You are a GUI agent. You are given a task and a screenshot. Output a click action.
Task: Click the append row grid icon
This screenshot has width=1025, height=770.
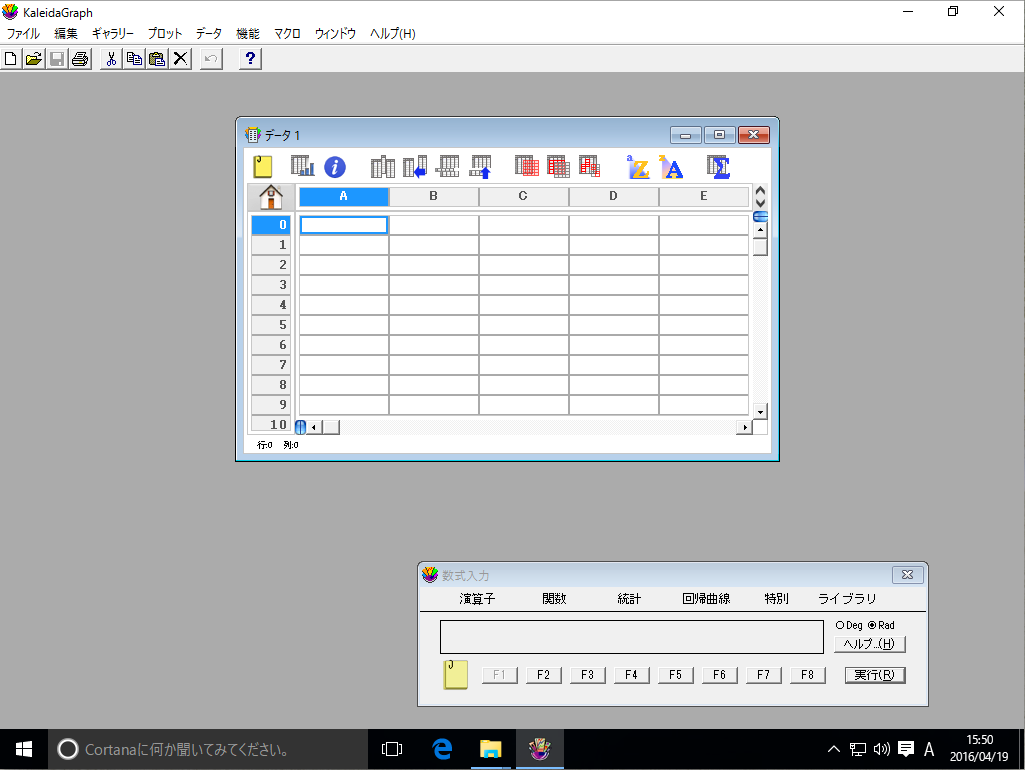tap(448, 167)
